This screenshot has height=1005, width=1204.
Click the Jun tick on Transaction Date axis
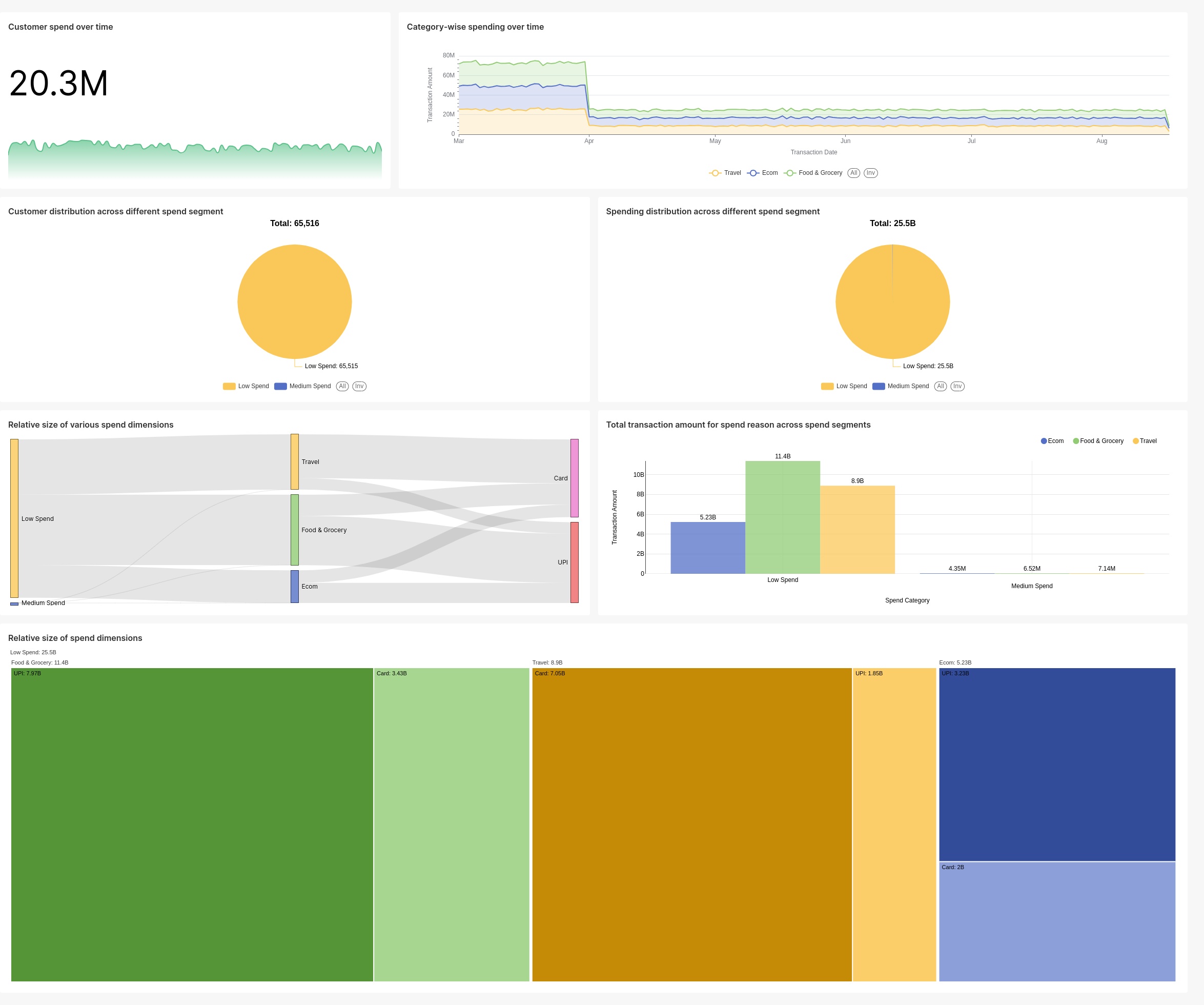(846, 140)
